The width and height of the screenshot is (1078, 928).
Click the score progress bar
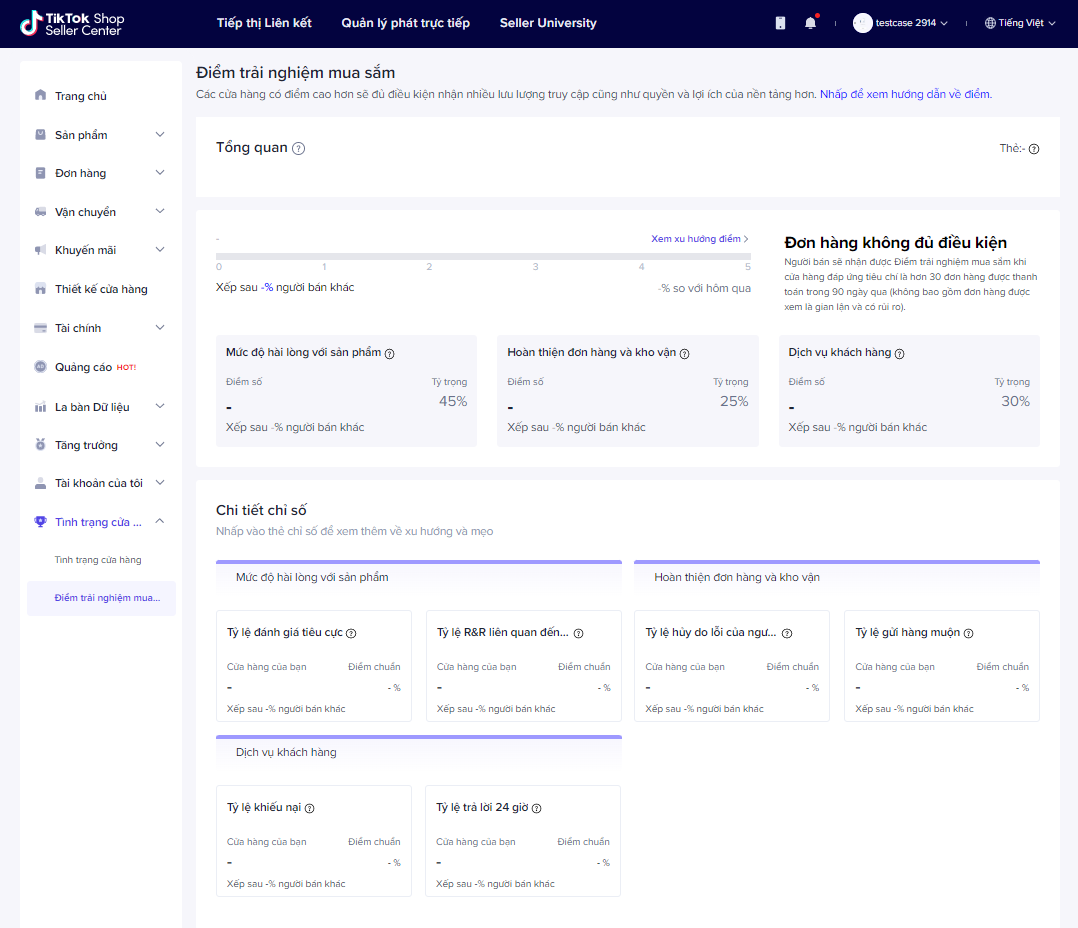point(483,257)
